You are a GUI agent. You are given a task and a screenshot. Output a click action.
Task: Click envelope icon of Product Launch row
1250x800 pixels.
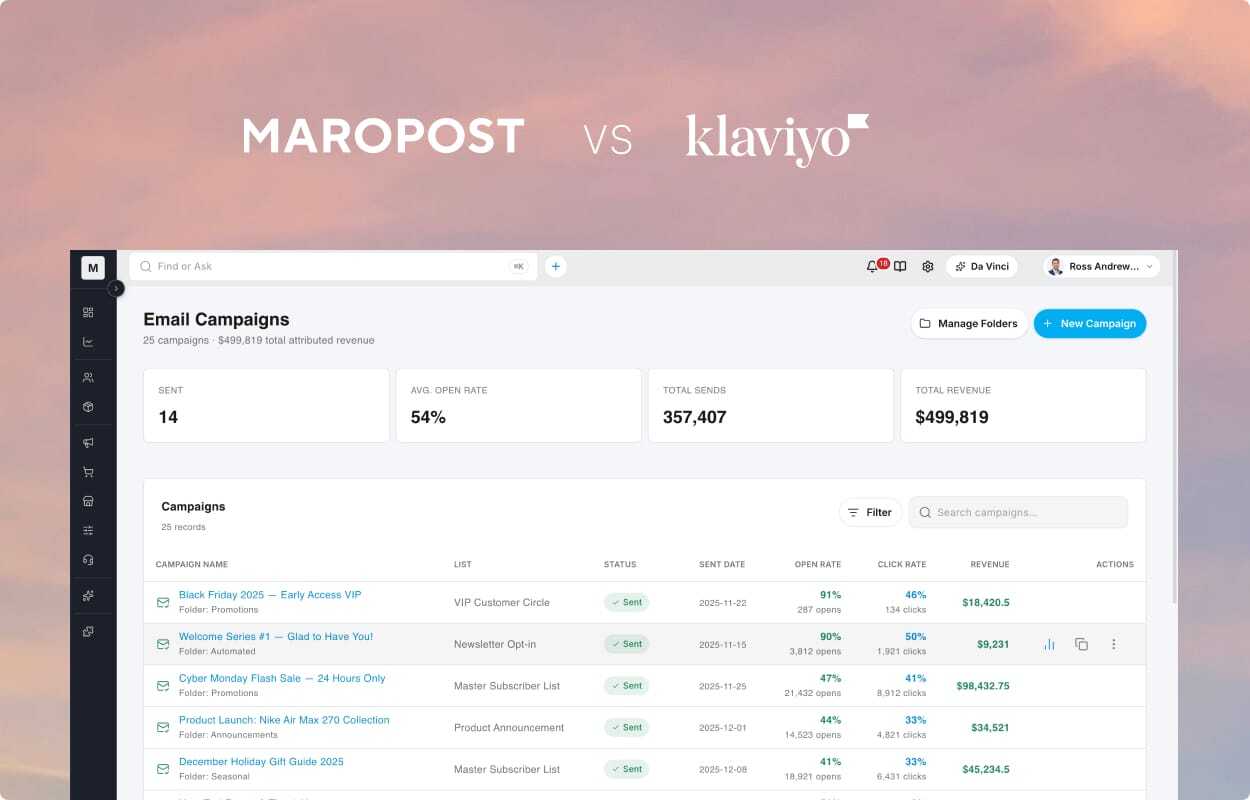click(163, 727)
